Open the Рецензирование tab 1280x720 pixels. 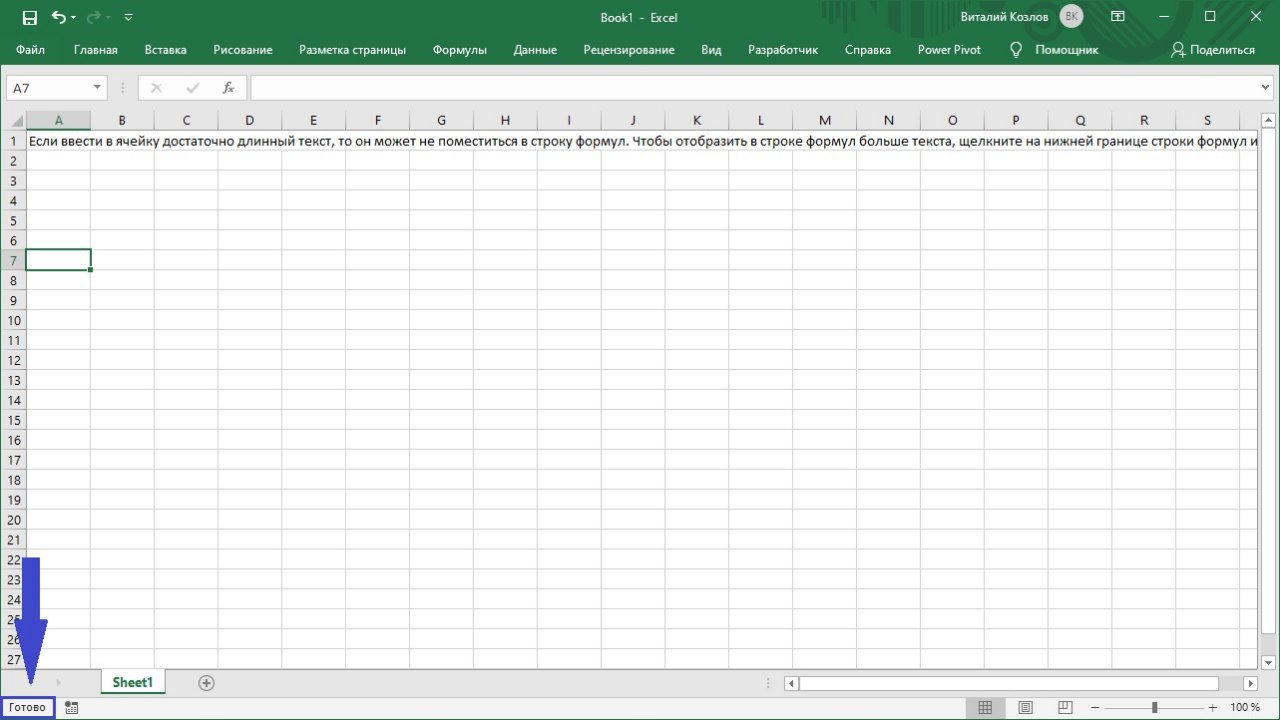pyautogui.click(x=629, y=50)
